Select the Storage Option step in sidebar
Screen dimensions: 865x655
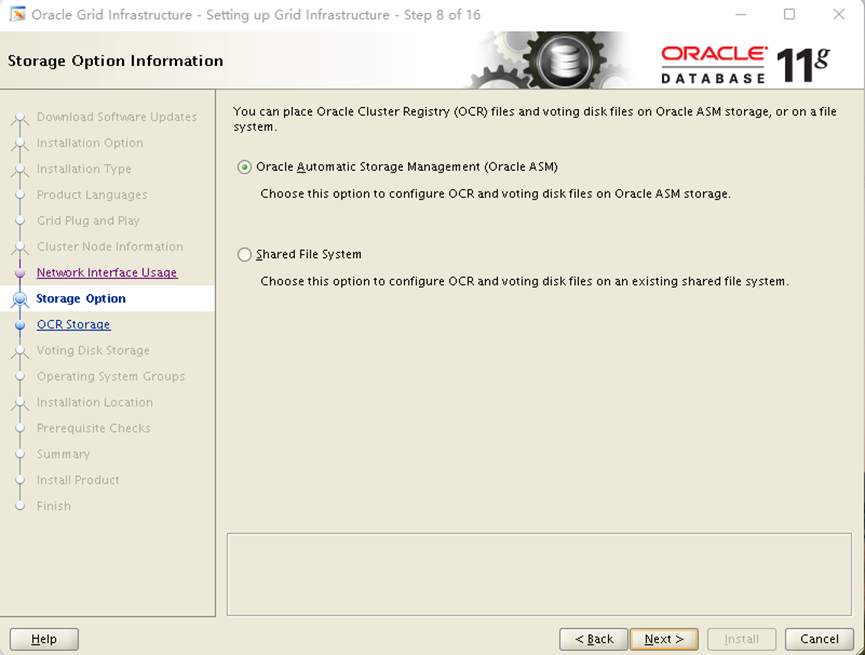click(81, 299)
